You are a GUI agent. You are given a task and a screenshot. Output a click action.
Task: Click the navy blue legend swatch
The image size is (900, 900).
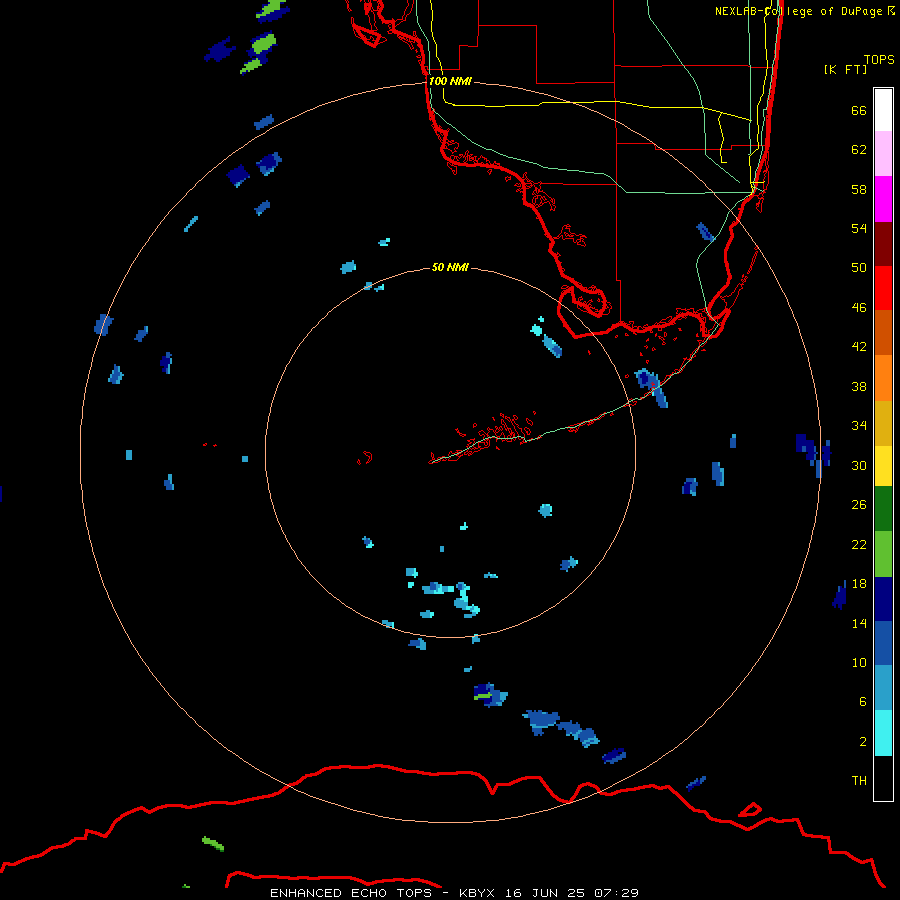(x=883, y=599)
